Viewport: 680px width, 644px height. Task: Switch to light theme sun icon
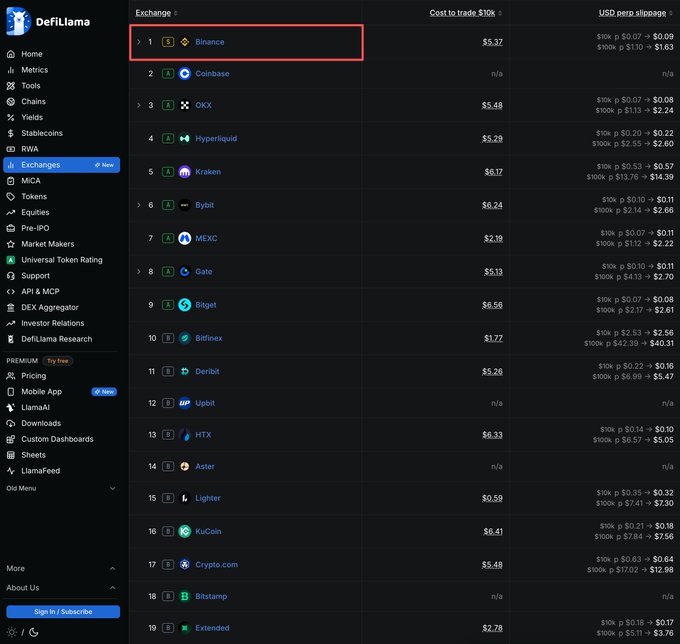click(12, 632)
